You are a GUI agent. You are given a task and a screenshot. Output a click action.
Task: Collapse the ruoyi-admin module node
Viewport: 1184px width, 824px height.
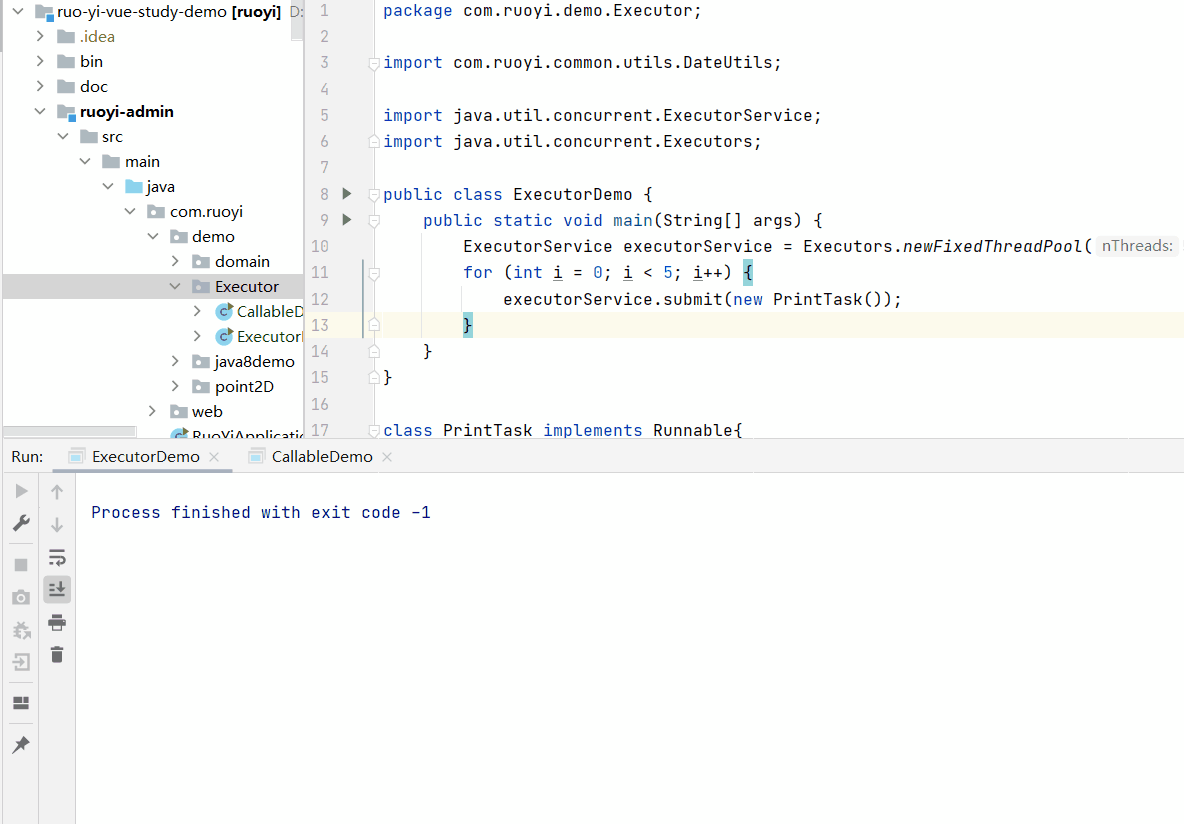pos(39,112)
